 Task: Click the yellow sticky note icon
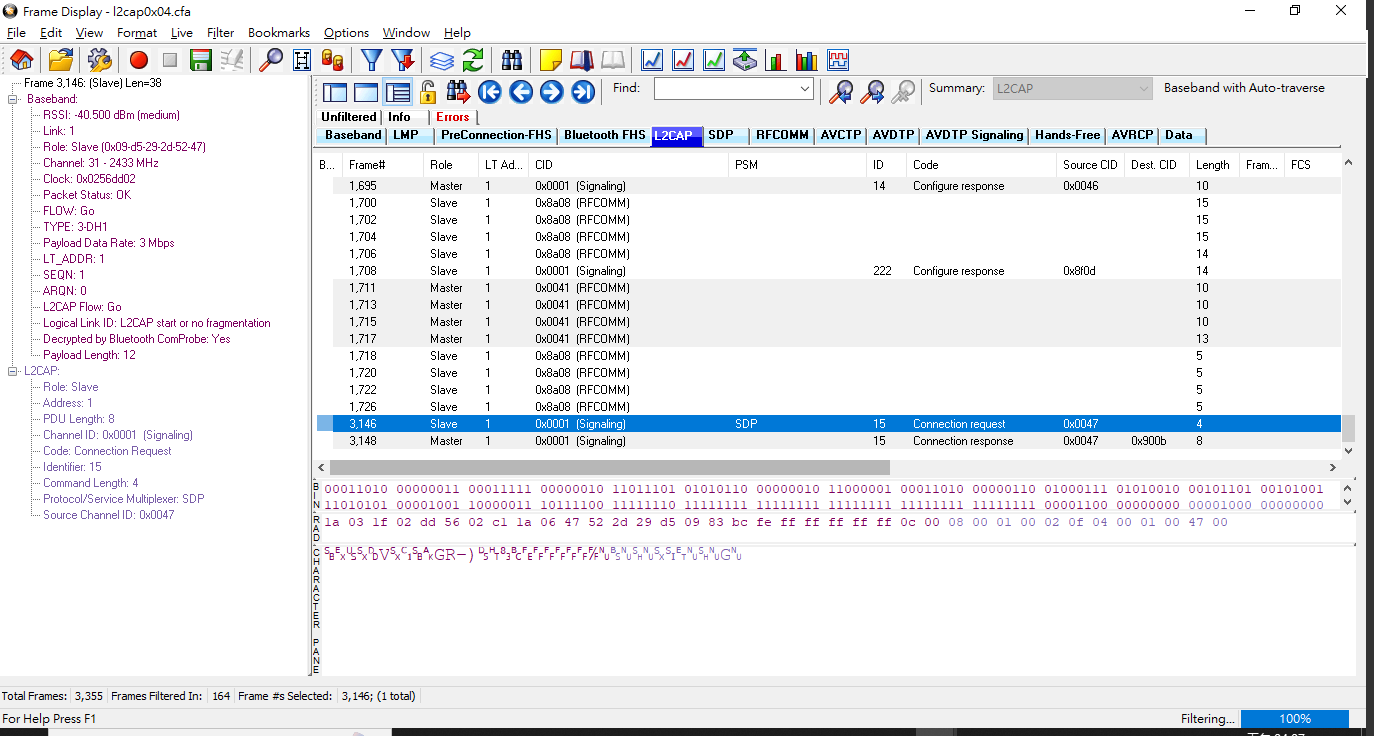click(x=550, y=60)
